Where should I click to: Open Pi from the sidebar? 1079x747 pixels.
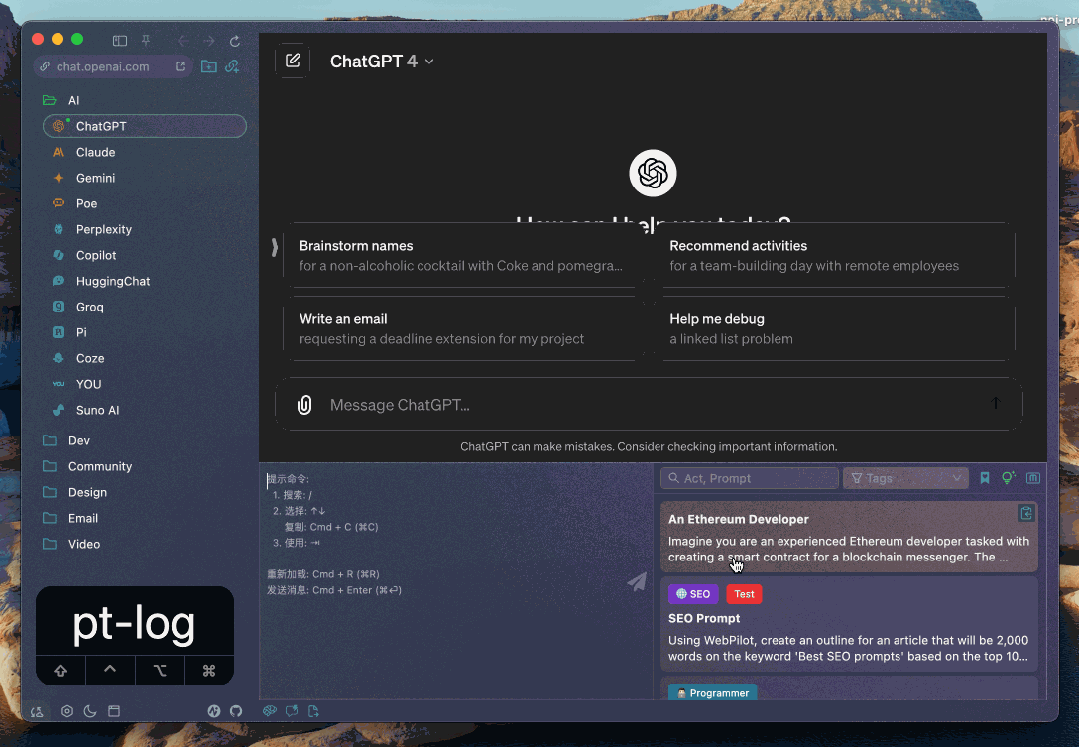click(145, 332)
